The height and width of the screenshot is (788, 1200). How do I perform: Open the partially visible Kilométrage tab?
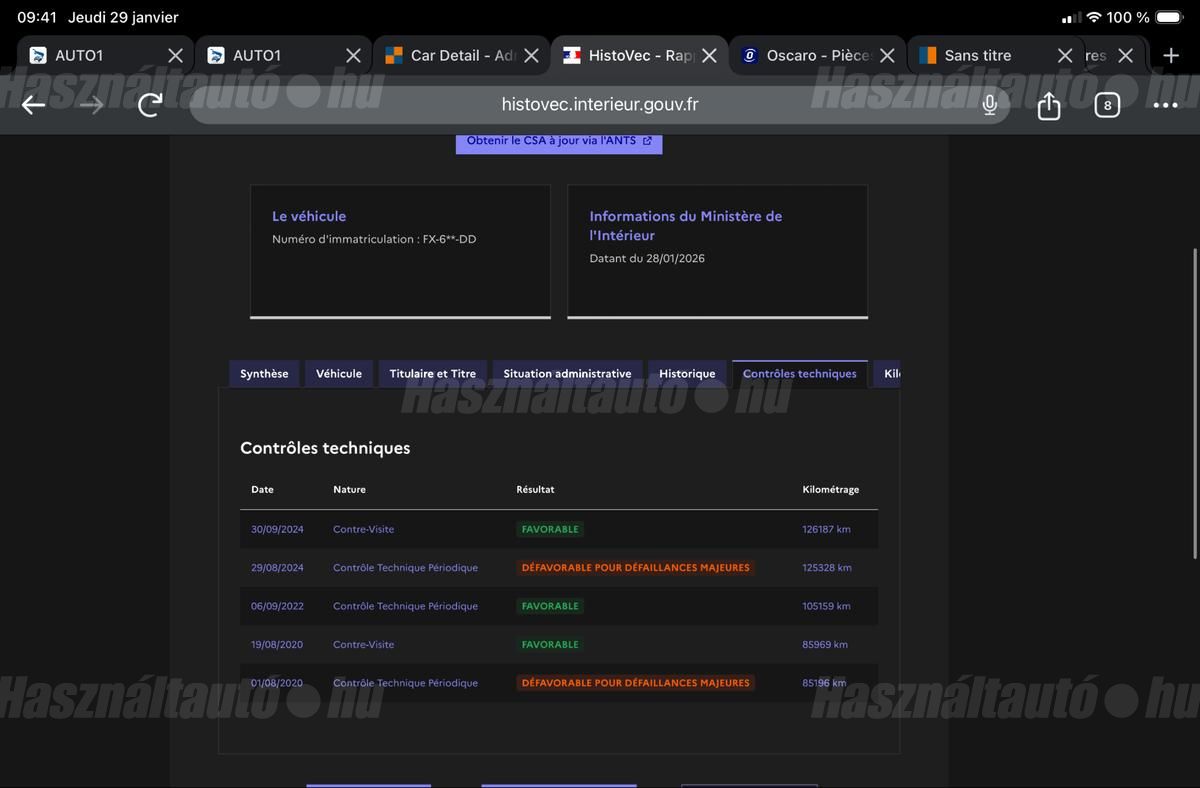pyautogui.click(x=888, y=374)
